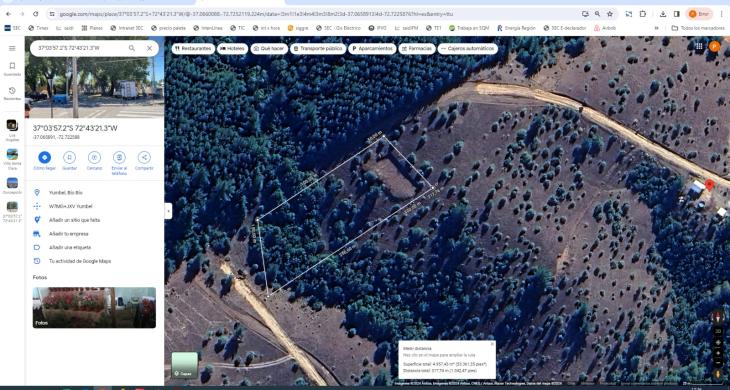730x390 pixels.
Task: Open the Google apps grid icon
Action: tap(699, 46)
